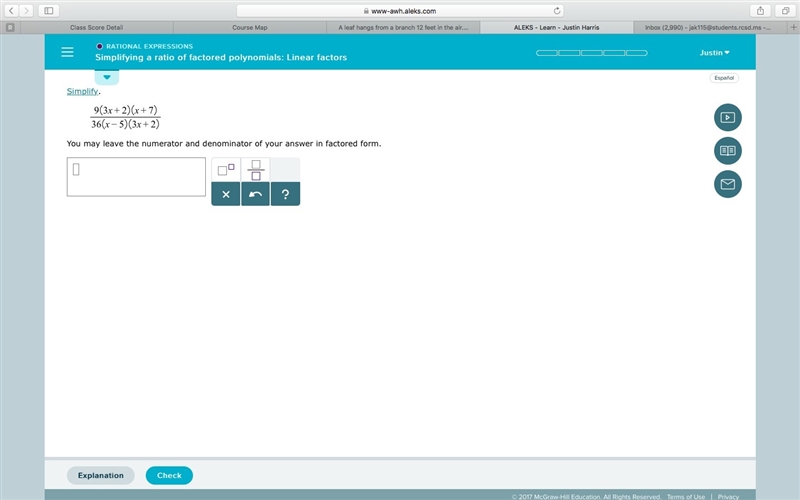Switch to the Course Map tab
The height and width of the screenshot is (500, 800).
pos(249,28)
